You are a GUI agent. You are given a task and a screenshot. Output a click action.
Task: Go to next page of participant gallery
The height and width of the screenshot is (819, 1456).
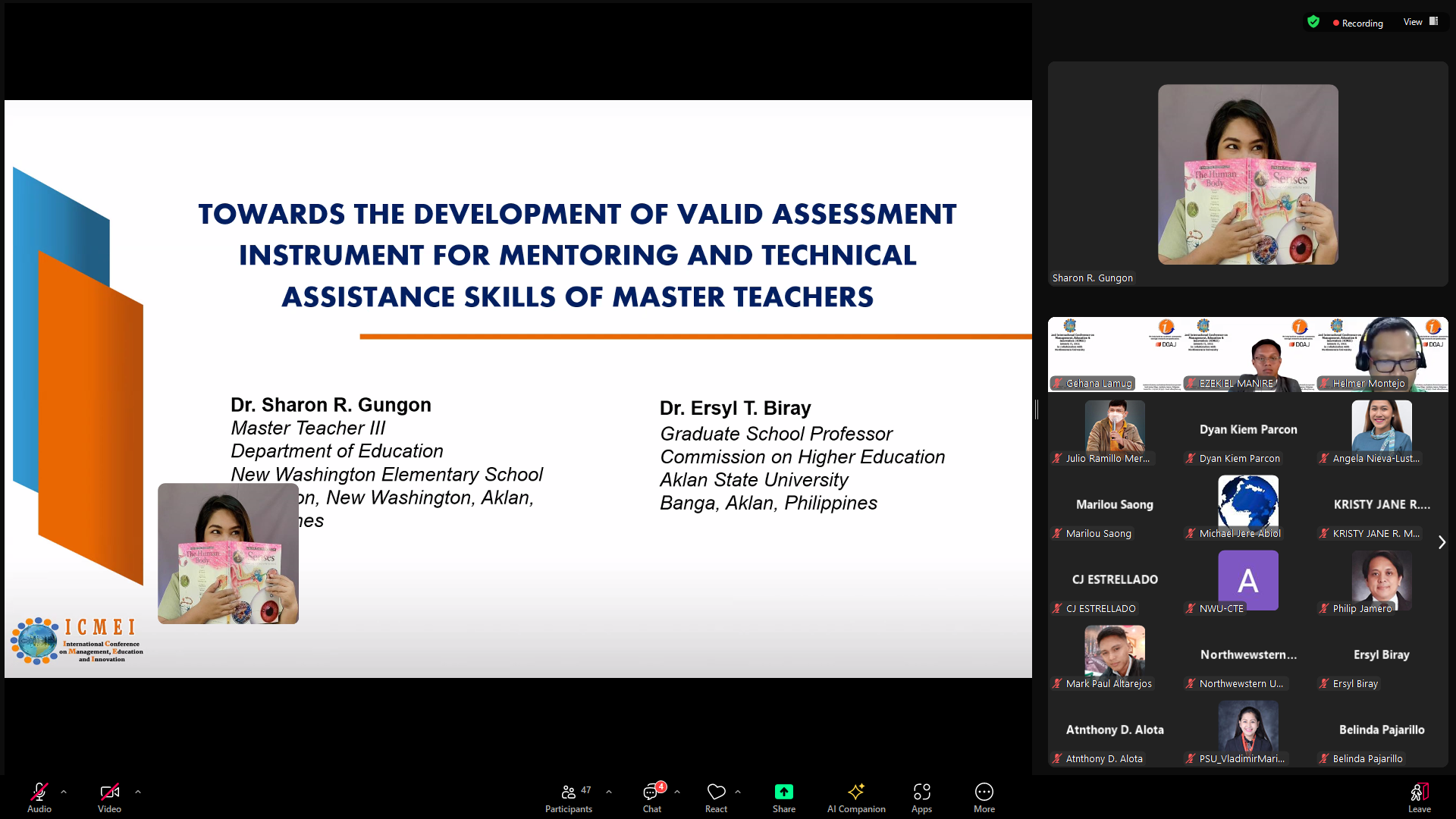(x=1442, y=542)
